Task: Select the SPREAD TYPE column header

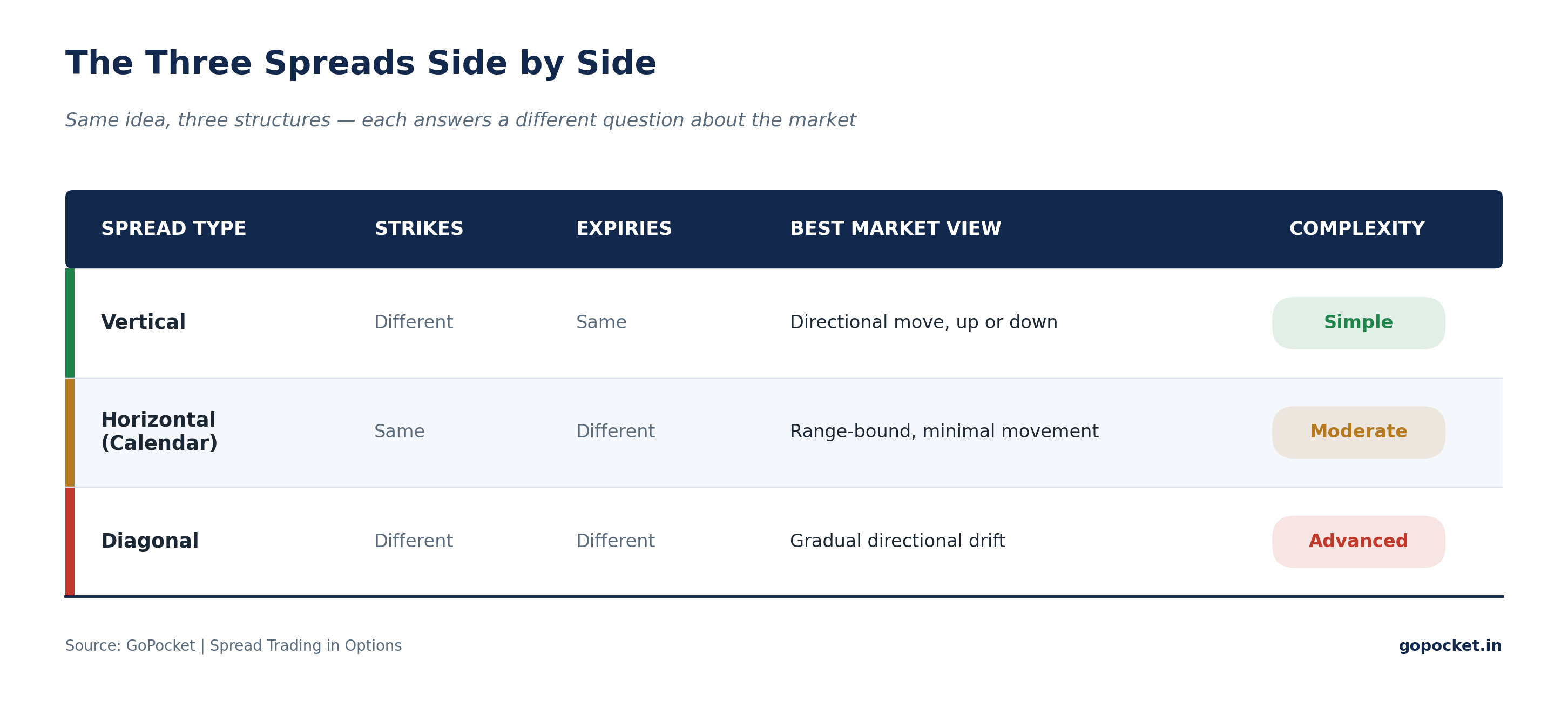Action: [x=173, y=229]
